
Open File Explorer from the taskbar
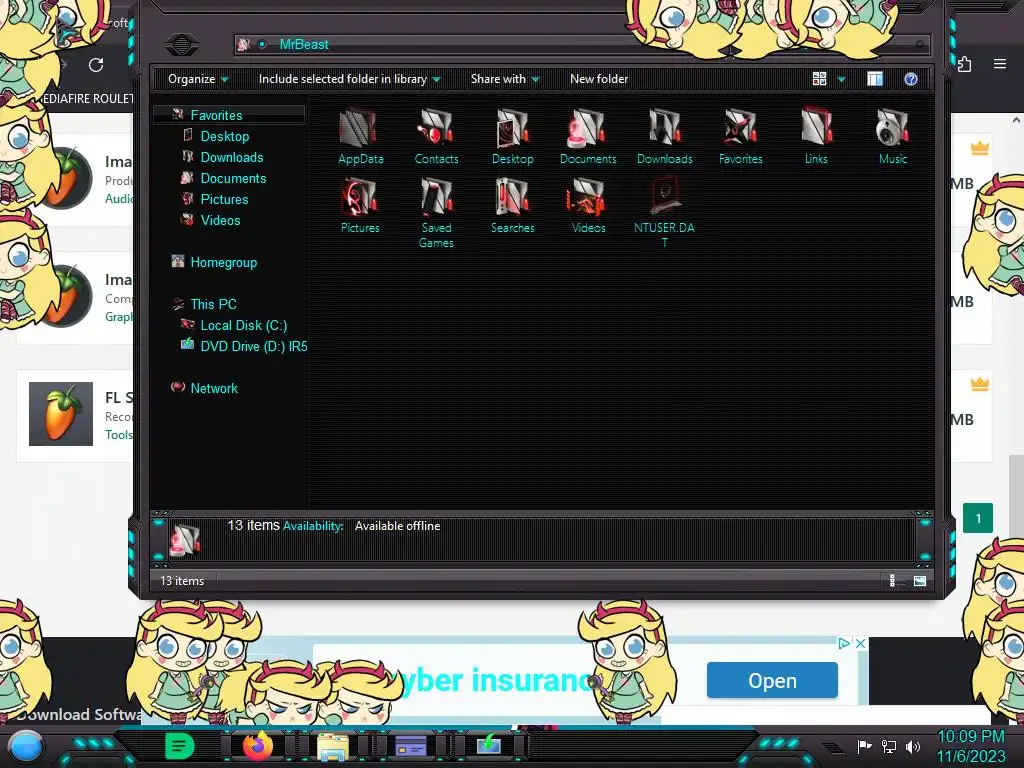332,746
